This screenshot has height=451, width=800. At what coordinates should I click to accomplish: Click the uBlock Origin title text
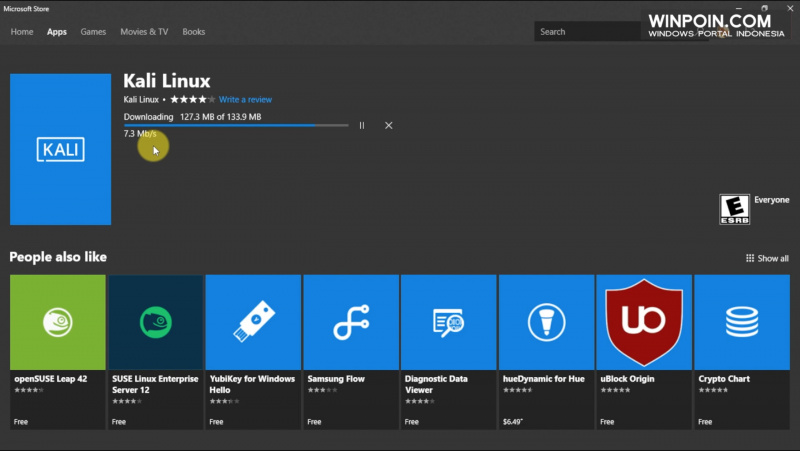click(627, 379)
